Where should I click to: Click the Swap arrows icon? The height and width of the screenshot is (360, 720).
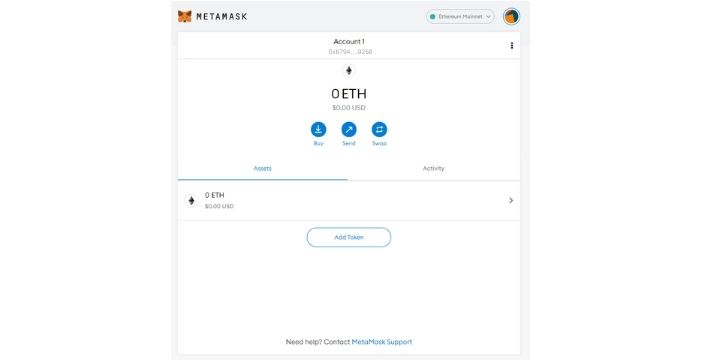[x=379, y=129]
